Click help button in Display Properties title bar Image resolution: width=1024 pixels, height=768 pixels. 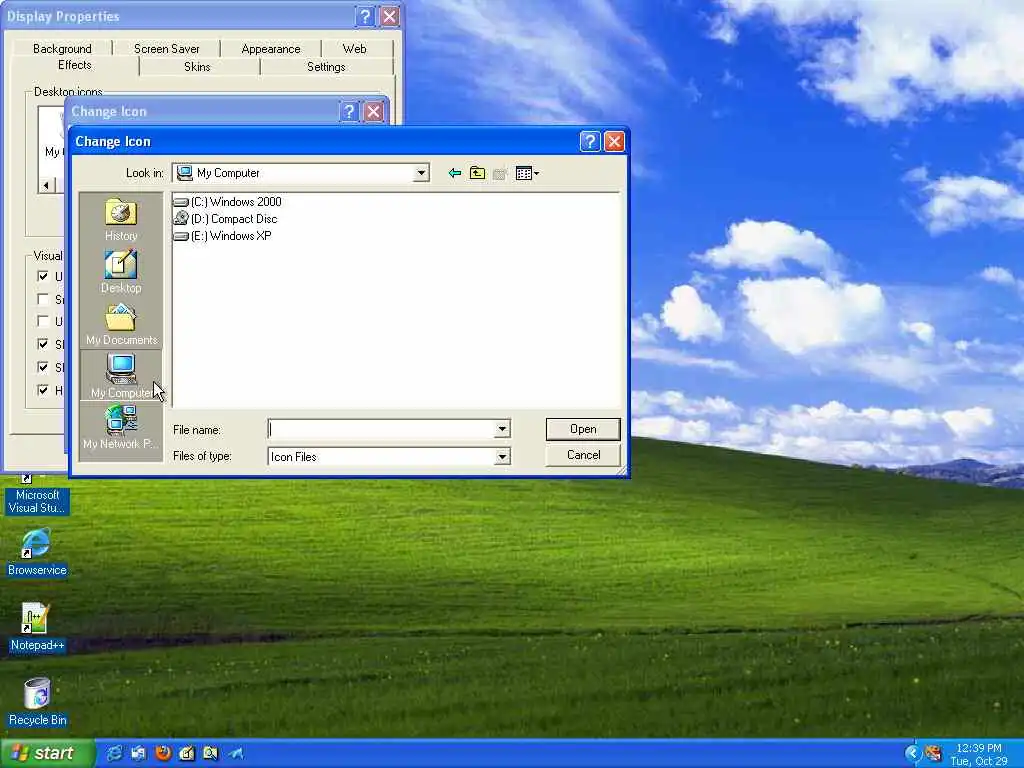point(365,16)
